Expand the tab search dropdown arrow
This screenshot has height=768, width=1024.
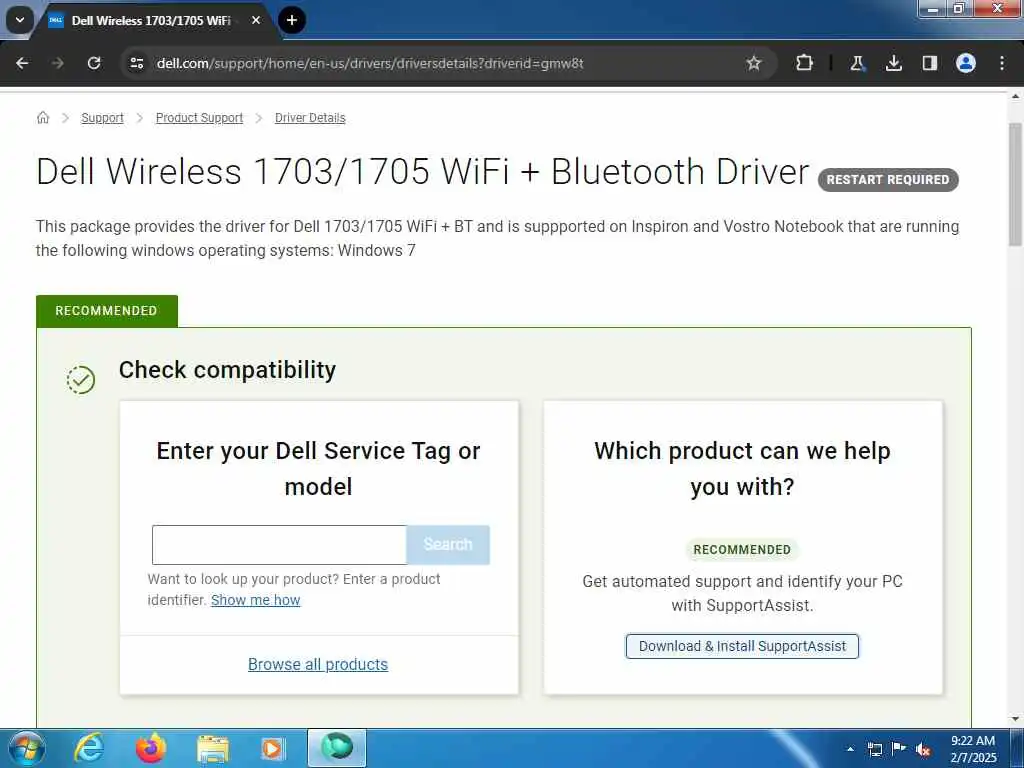(20, 20)
